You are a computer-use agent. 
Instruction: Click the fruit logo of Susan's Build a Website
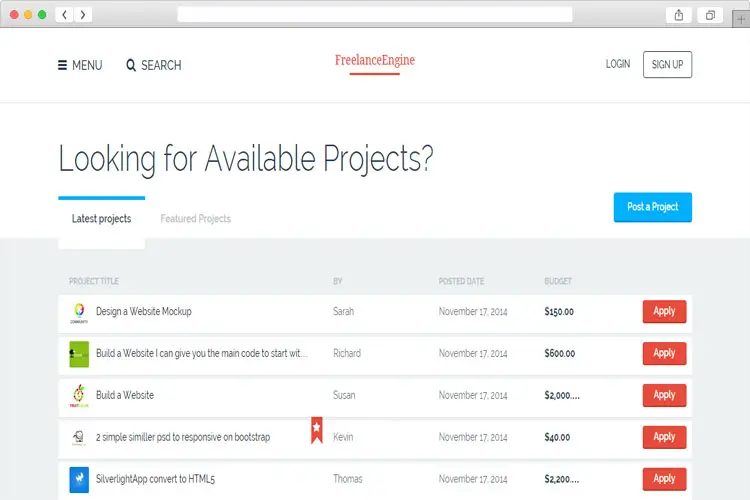[79, 396]
